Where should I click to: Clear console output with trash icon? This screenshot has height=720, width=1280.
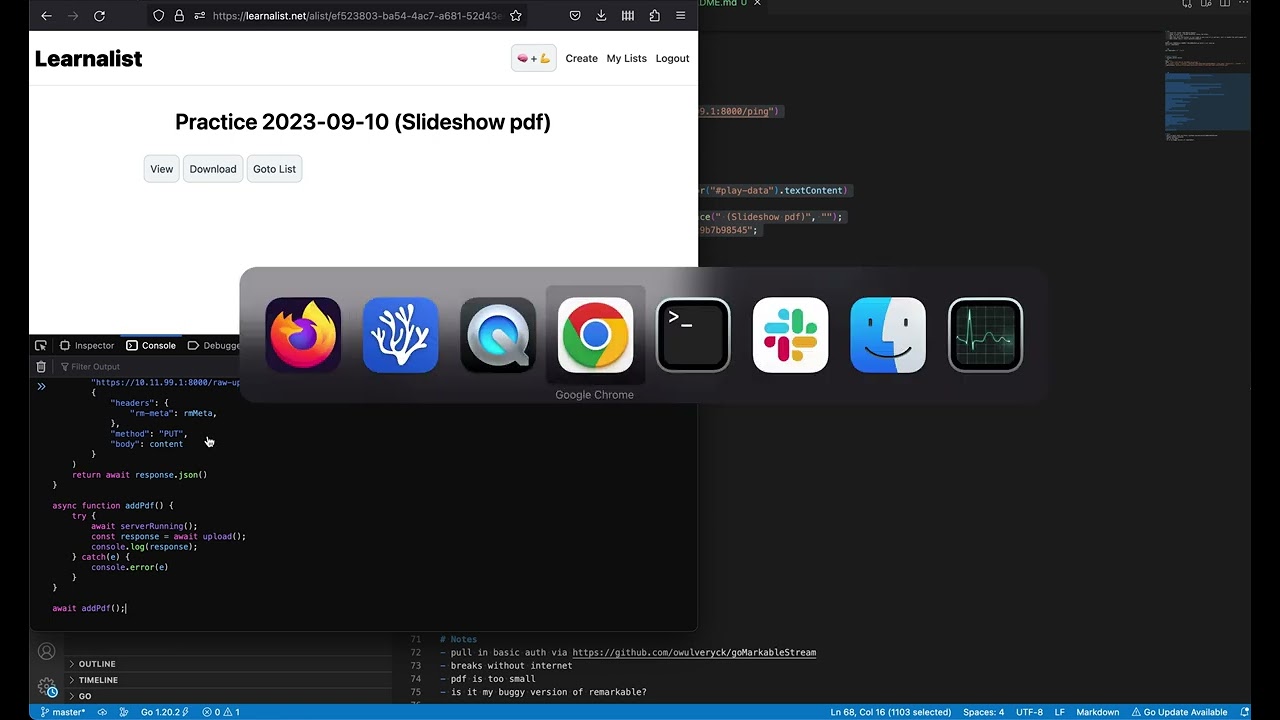click(x=41, y=367)
